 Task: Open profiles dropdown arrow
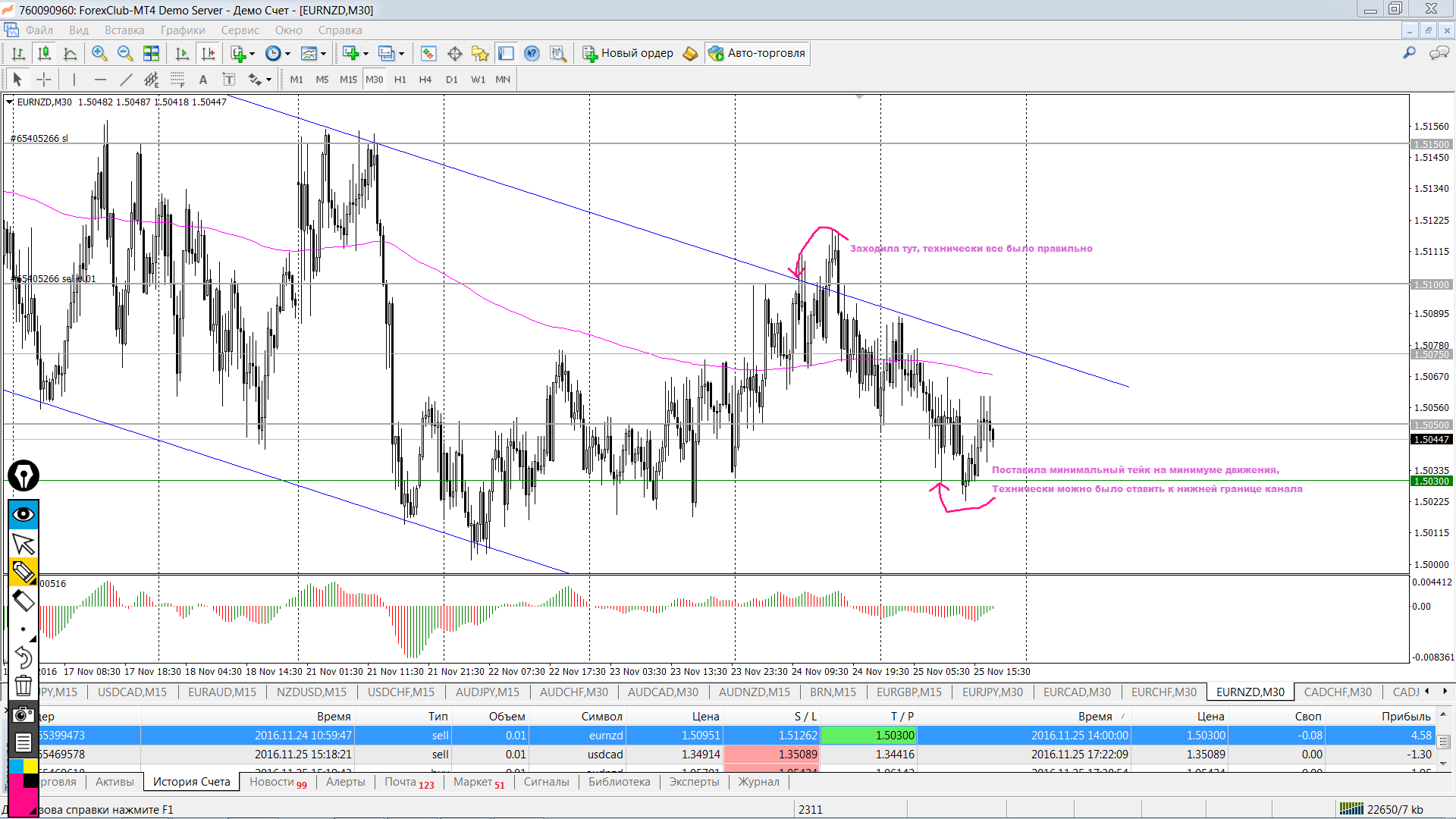pyautogui.click(x=401, y=53)
